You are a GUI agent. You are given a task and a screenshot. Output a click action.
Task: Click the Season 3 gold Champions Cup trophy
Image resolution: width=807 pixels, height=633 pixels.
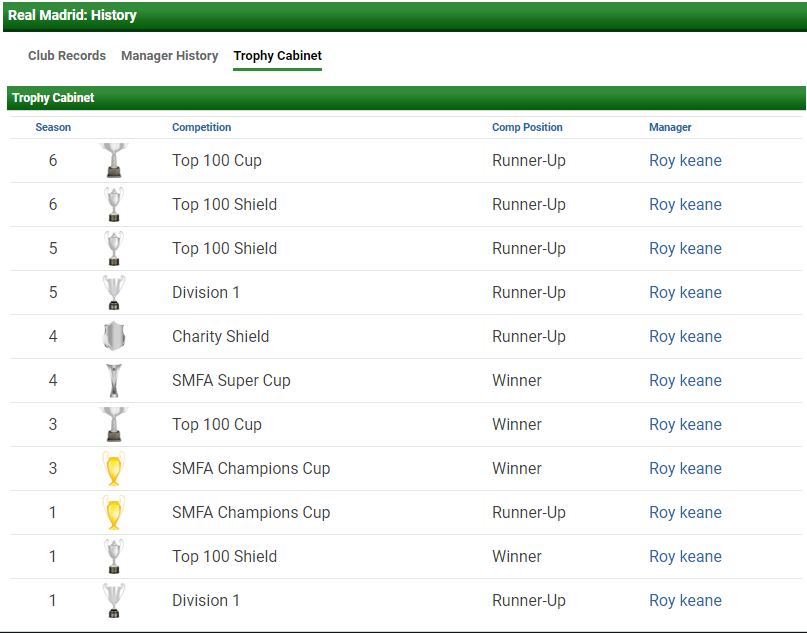pyautogui.click(x=114, y=468)
